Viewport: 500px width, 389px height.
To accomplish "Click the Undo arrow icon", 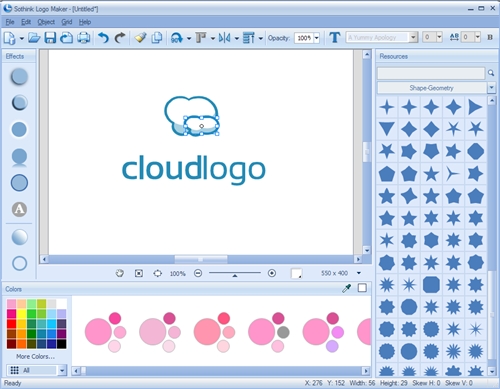I will [x=103, y=38].
